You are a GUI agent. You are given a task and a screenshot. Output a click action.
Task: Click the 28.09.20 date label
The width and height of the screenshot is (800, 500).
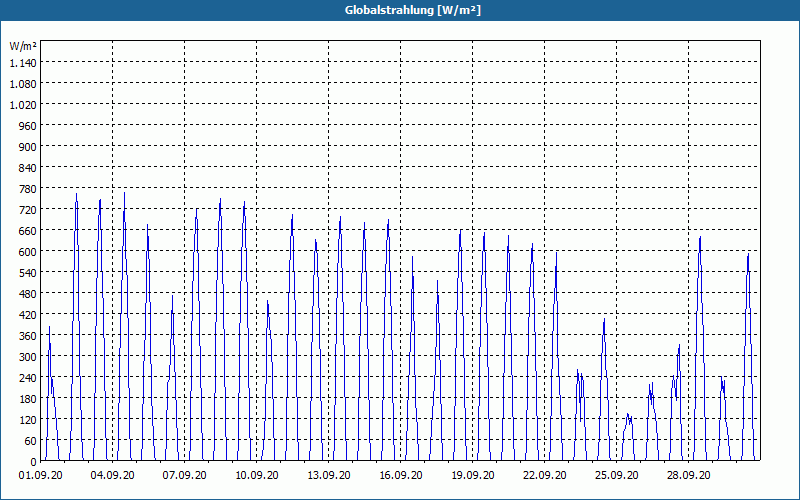click(x=688, y=476)
